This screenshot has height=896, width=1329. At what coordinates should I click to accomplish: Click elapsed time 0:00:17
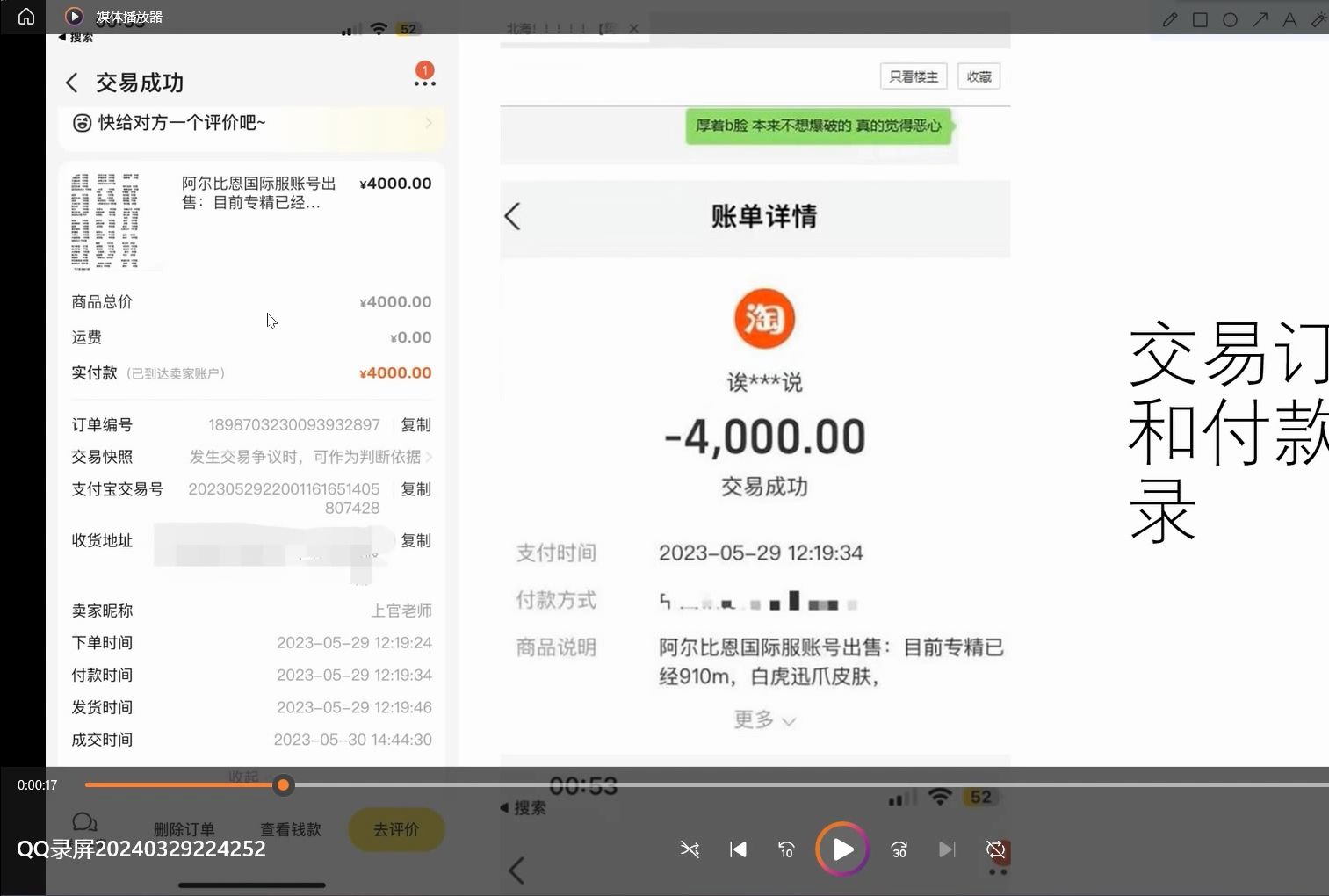click(x=38, y=785)
